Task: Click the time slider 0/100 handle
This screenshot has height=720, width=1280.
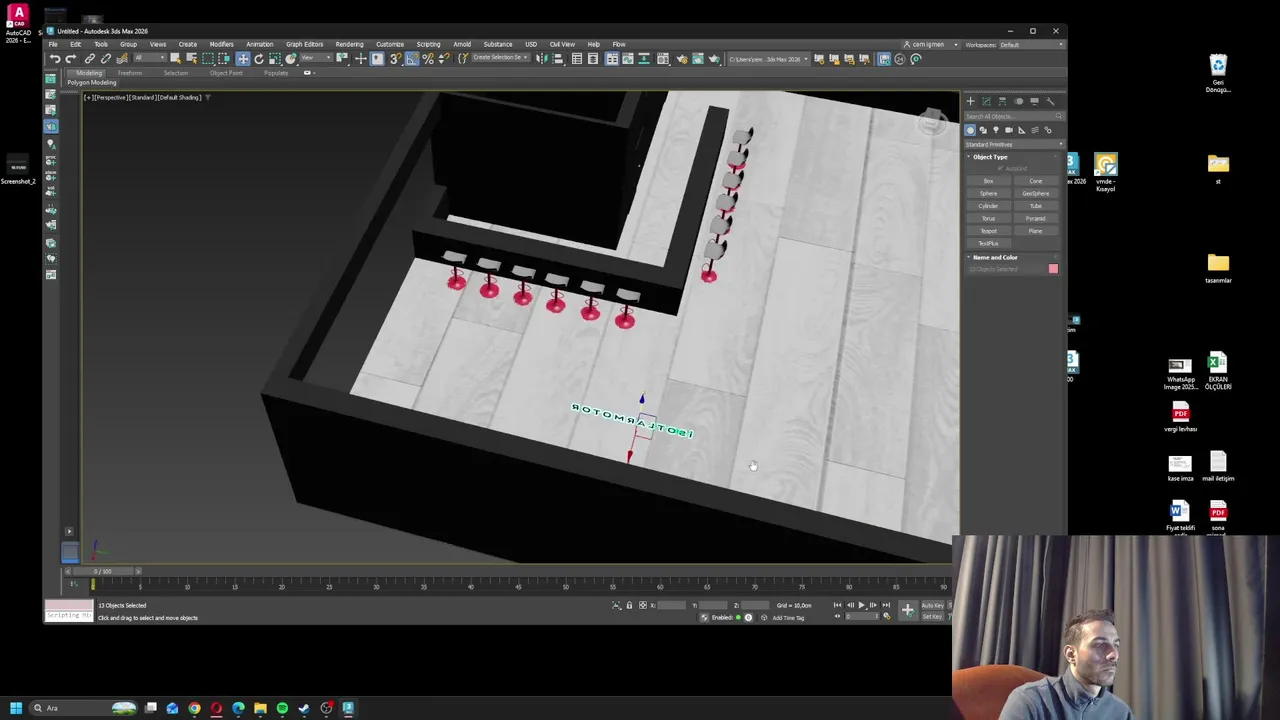Action: pyautogui.click(x=103, y=571)
